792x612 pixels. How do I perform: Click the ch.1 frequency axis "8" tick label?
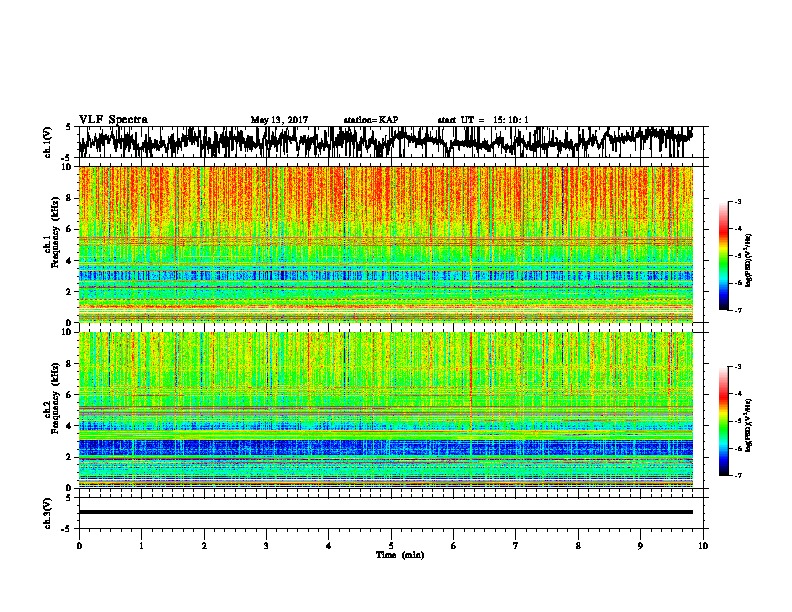pyautogui.click(x=70, y=198)
